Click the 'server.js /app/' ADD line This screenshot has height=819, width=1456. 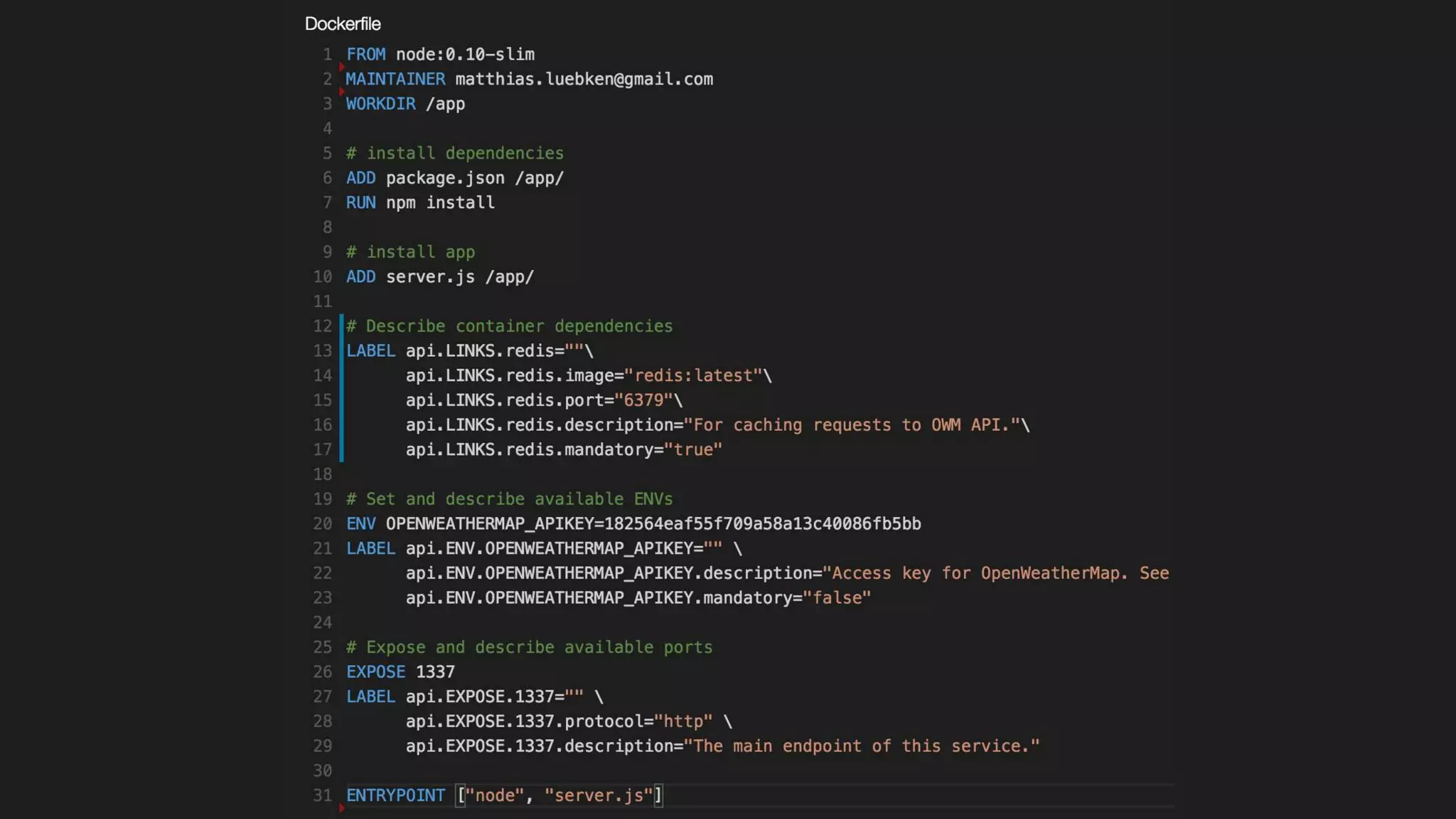459,277
